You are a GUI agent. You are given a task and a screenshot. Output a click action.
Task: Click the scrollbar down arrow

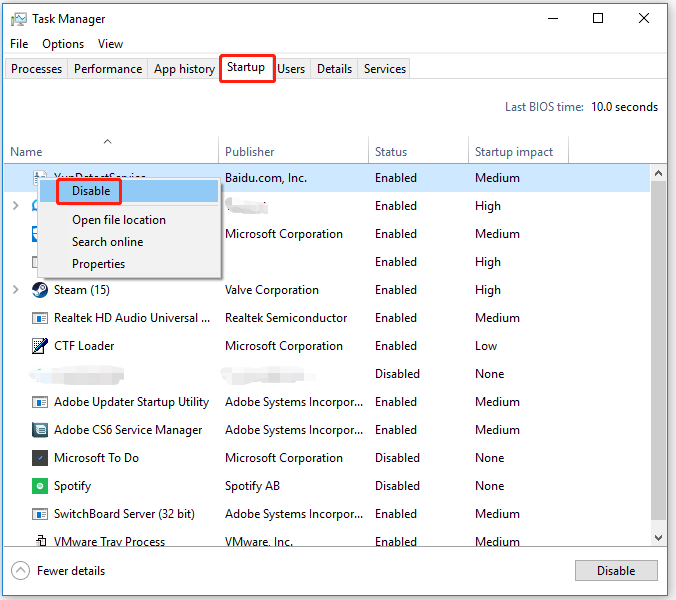[658, 538]
